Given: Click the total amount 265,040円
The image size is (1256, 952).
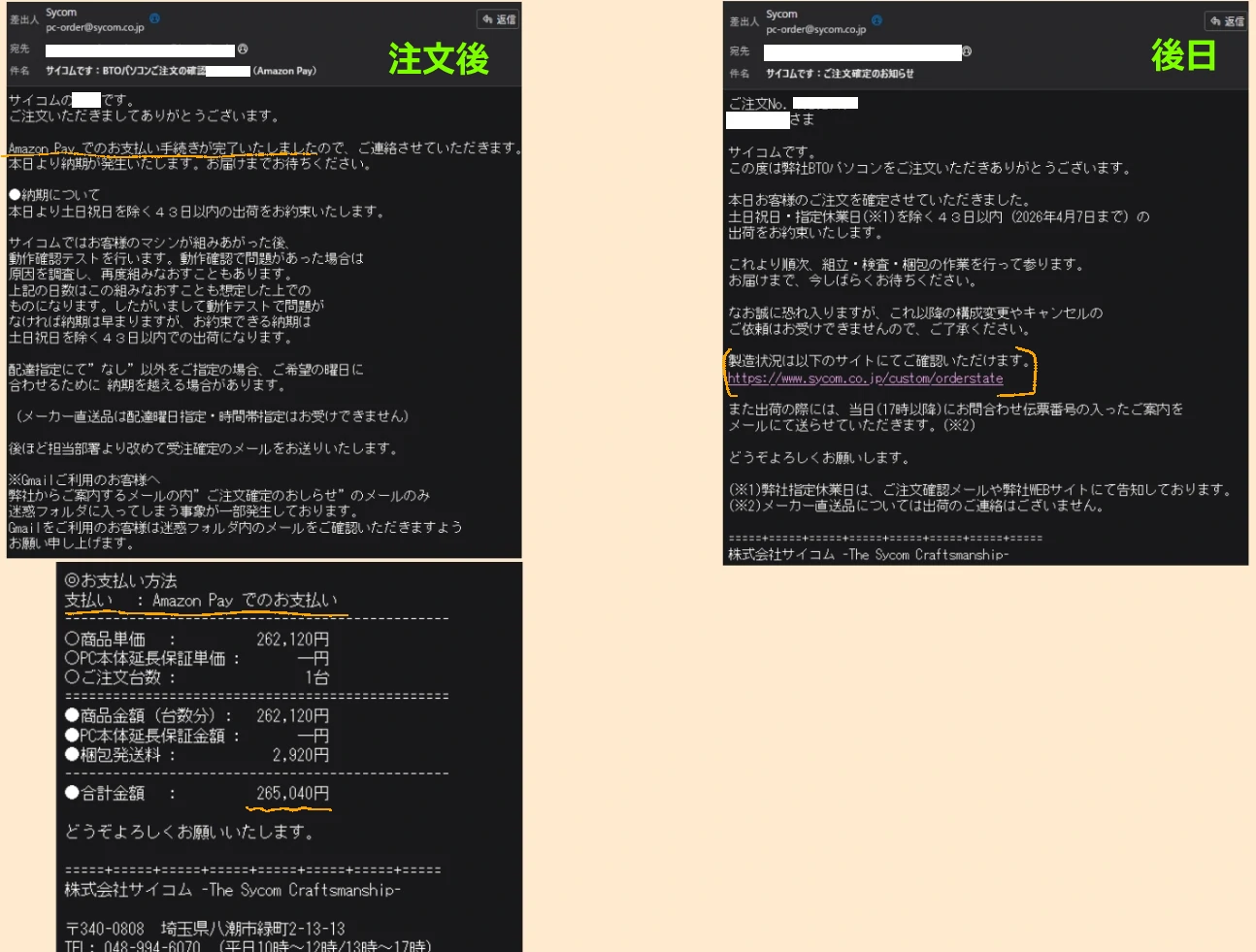Looking at the screenshot, I should (x=292, y=794).
